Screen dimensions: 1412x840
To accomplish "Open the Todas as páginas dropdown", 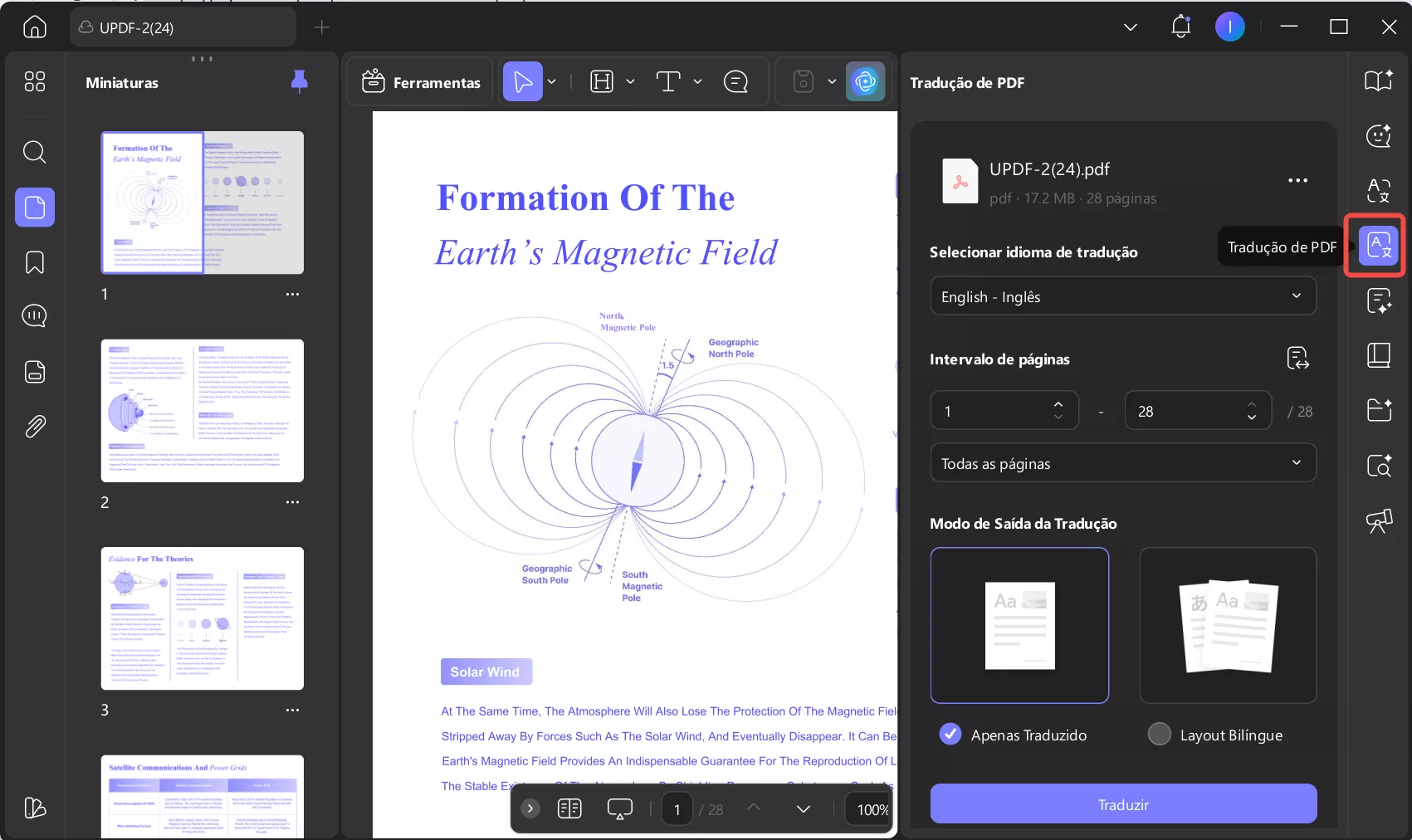I will (x=1122, y=463).
